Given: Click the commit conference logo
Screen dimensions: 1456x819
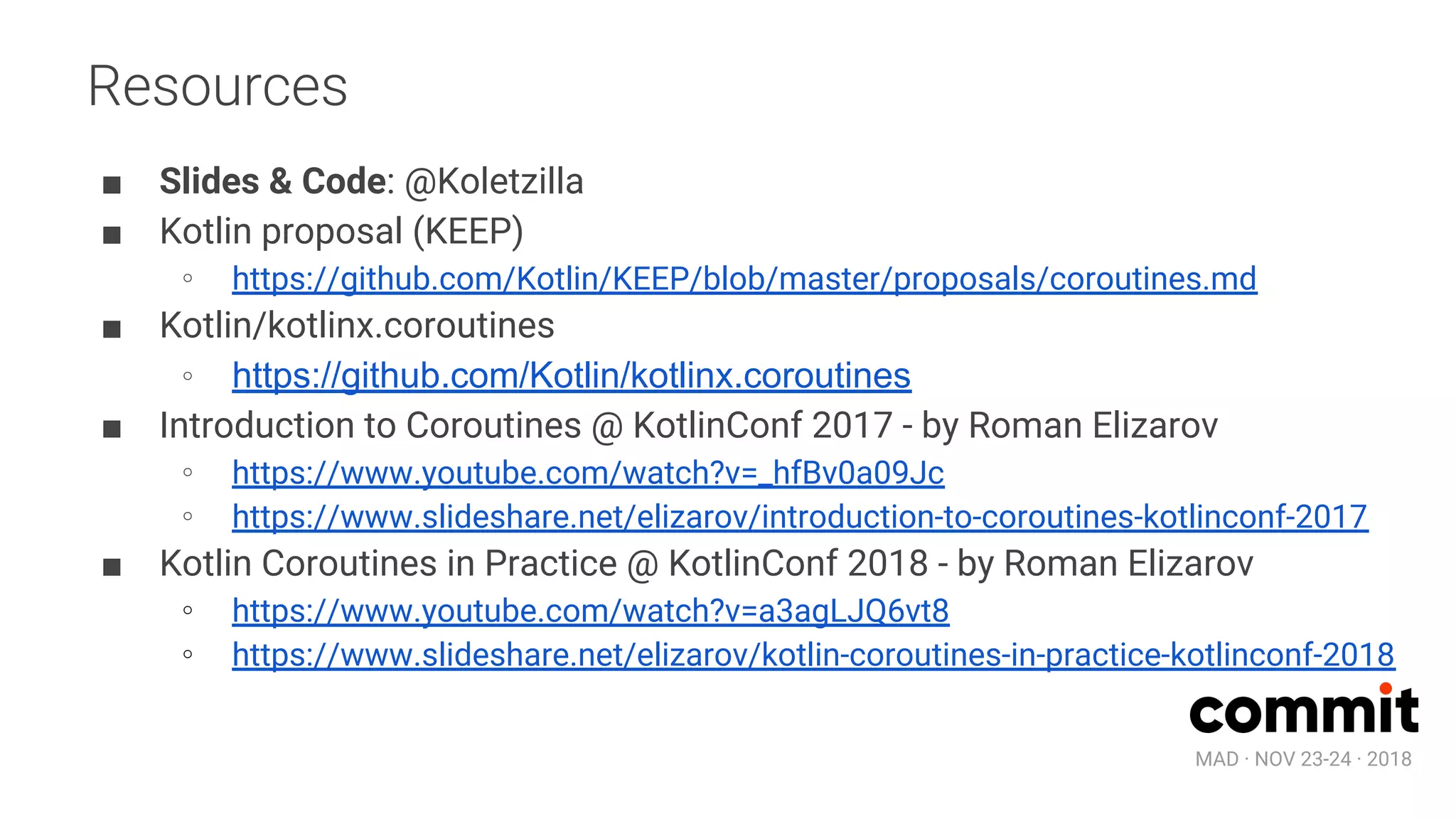Looking at the screenshot, I should click(1304, 709).
